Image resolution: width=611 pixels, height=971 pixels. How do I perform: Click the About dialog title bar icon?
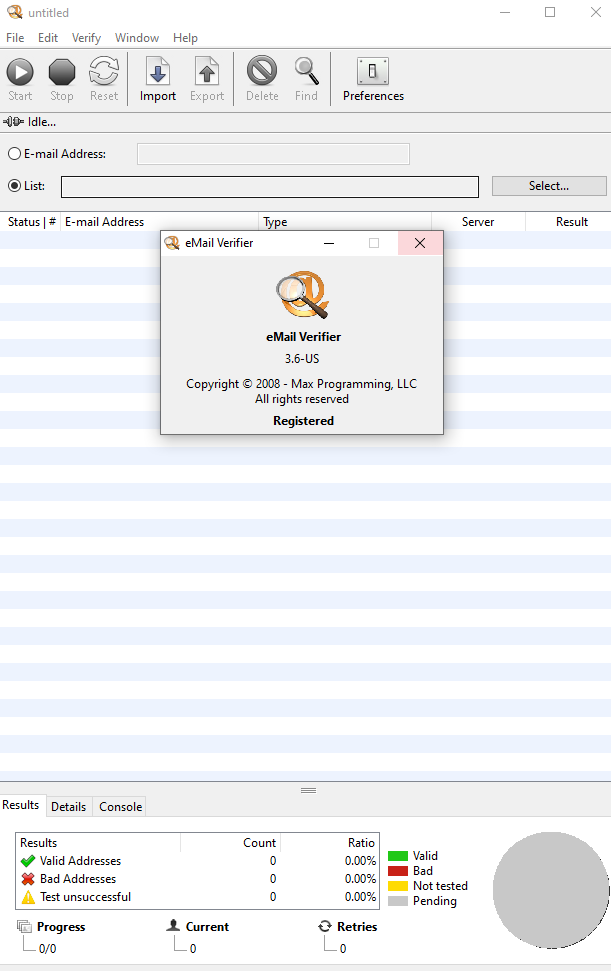point(171,243)
